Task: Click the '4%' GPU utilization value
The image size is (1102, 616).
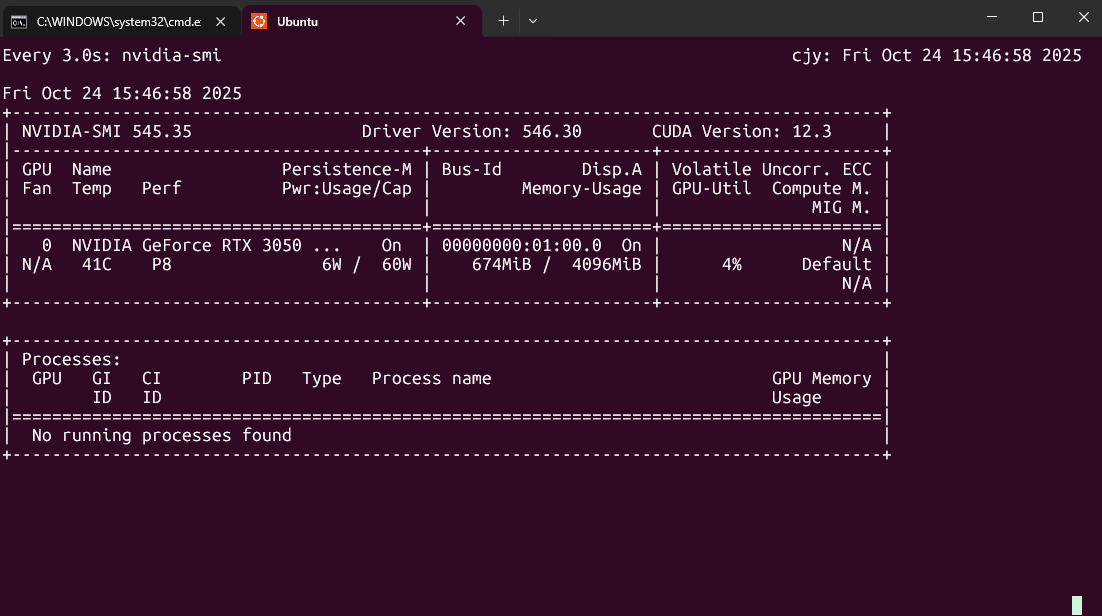Action: tap(732, 264)
